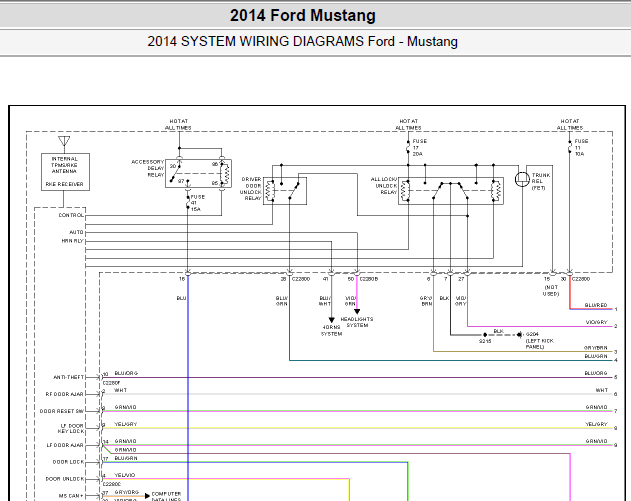631x501 pixels.
Task: Click the DOOR UNLOCK pin label
Action: 74,478
